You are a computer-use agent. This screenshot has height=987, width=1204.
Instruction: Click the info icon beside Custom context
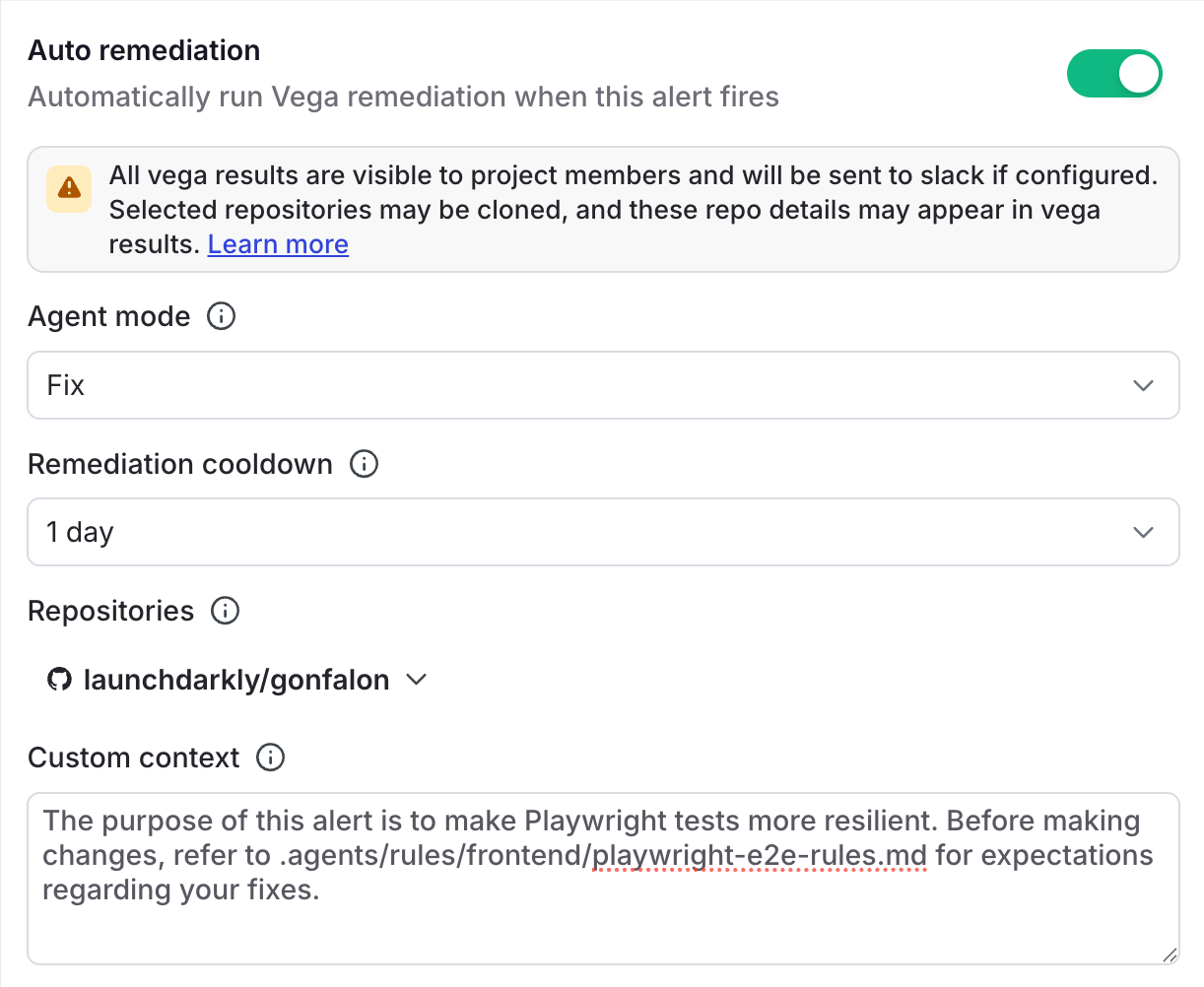271,757
